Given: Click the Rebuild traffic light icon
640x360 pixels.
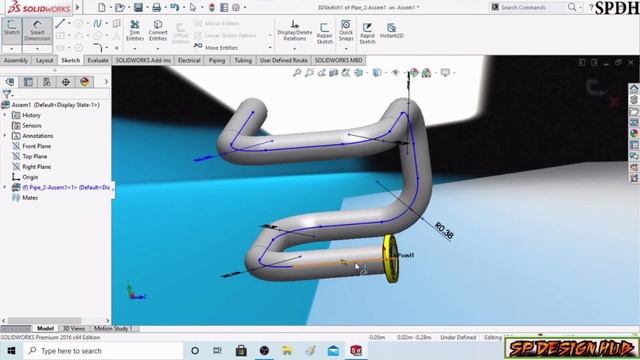Looking at the screenshot, I should tap(212, 7).
